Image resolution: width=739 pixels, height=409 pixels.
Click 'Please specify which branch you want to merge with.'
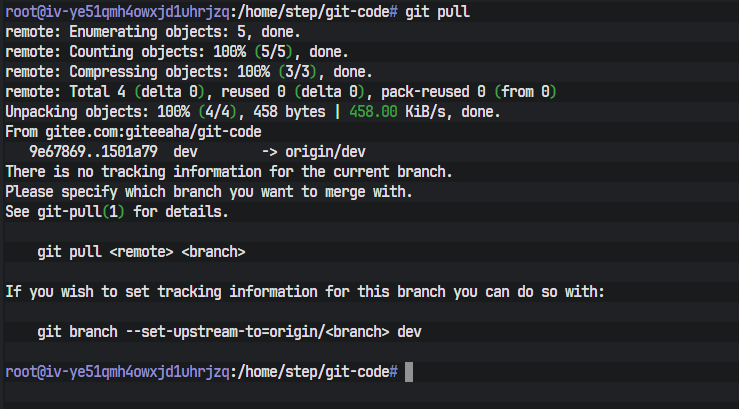coord(209,192)
